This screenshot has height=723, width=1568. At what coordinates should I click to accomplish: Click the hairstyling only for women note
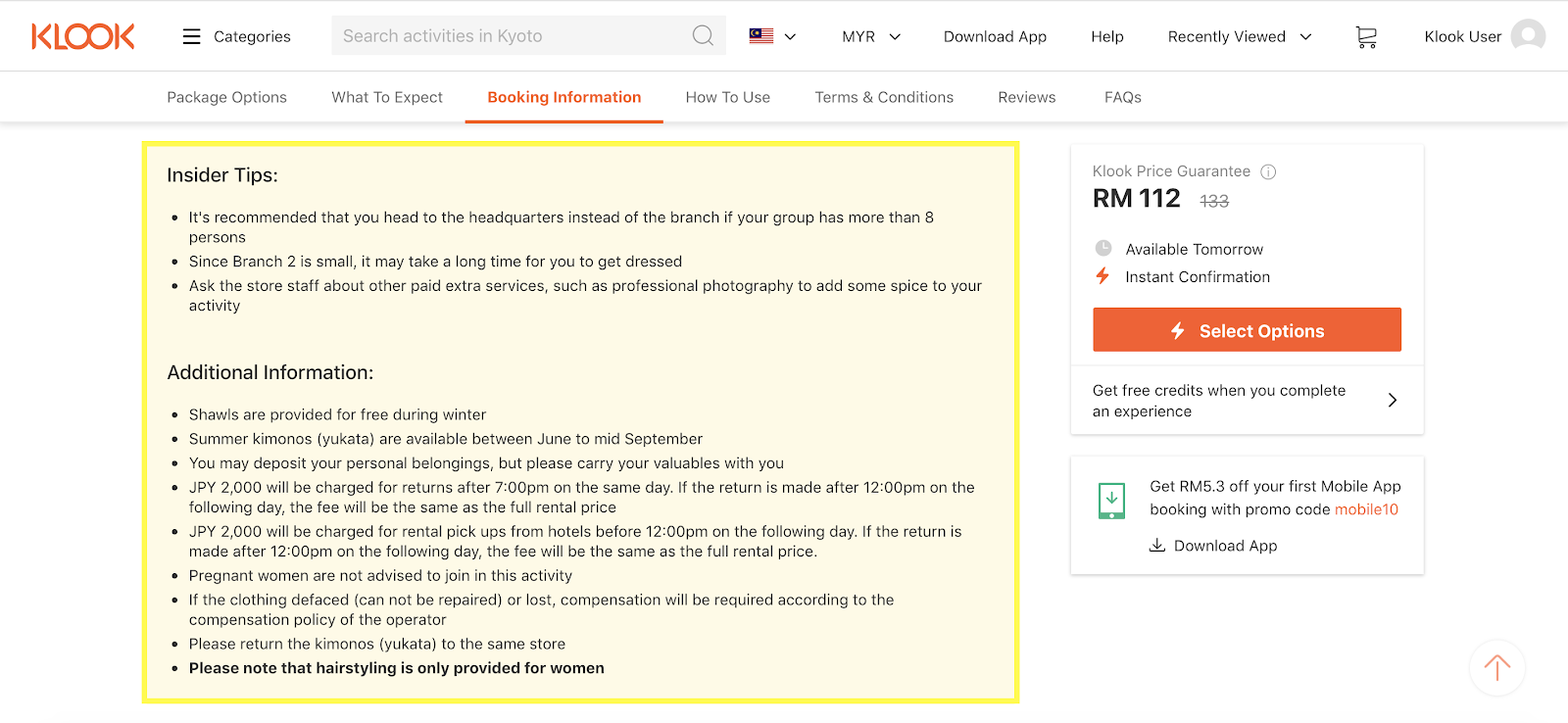click(397, 668)
